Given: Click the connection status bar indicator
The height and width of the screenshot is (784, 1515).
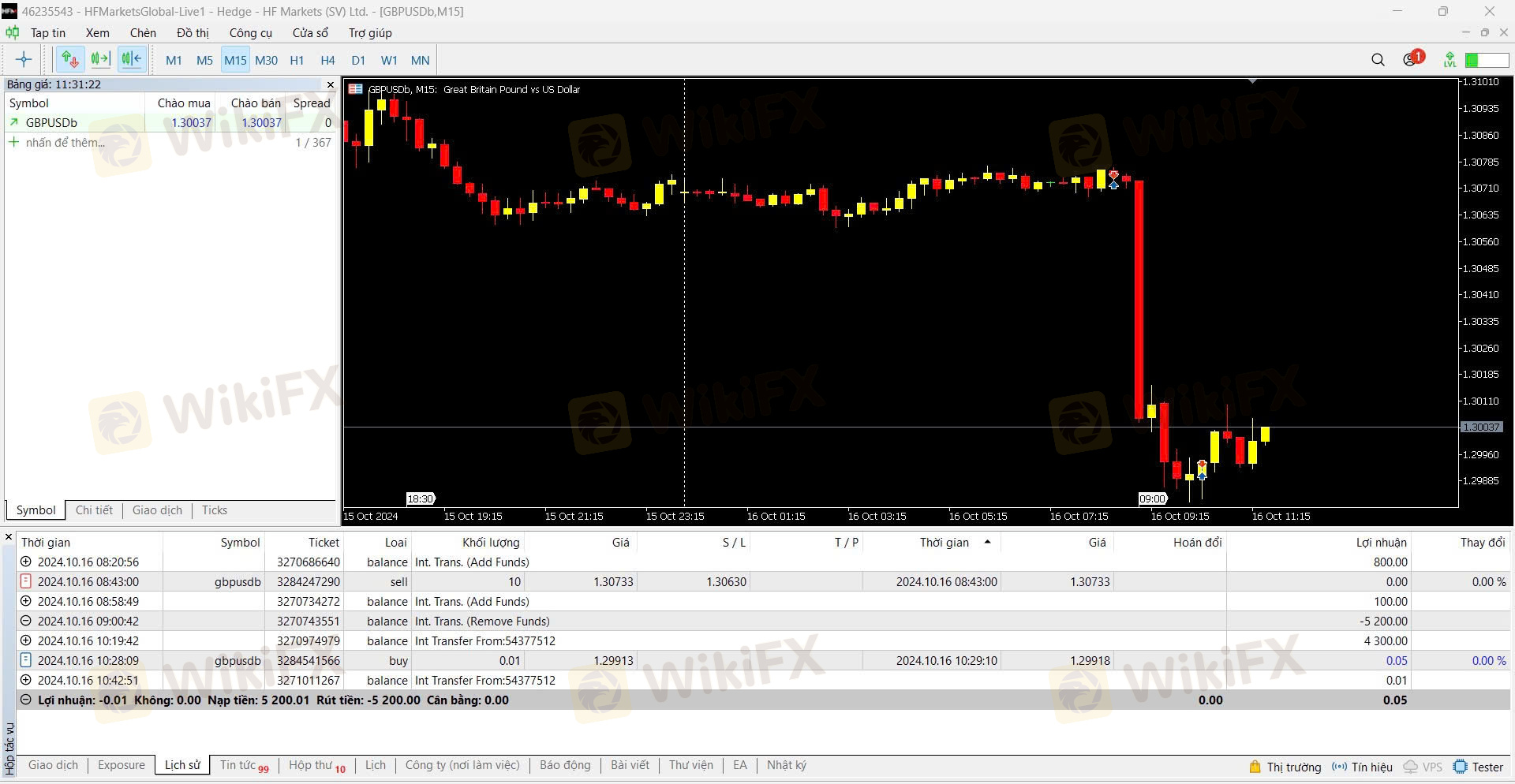Looking at the screenshot, I should 1487,60.
